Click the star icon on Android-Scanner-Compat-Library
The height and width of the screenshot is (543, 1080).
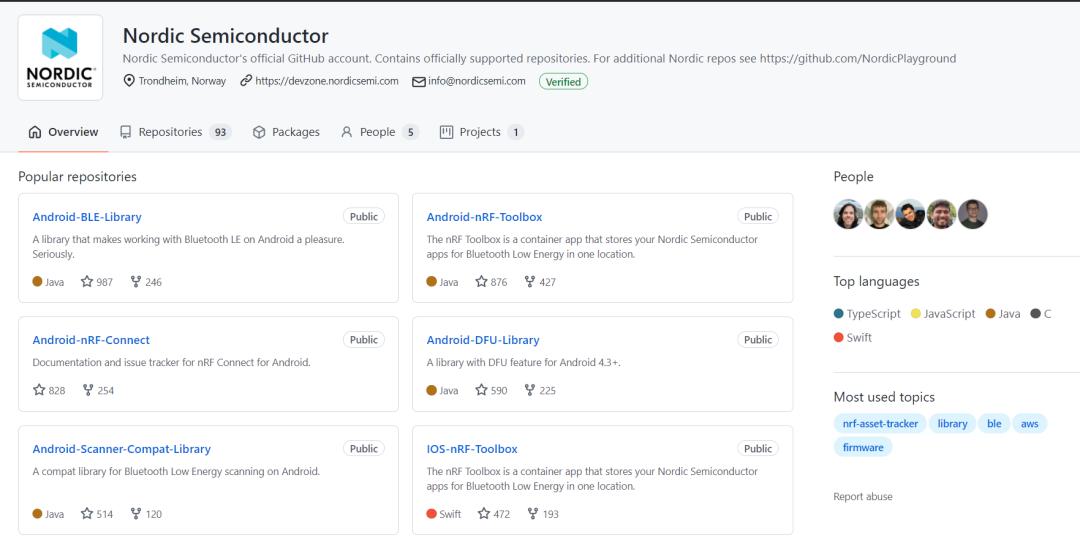(x=87, y=513)
